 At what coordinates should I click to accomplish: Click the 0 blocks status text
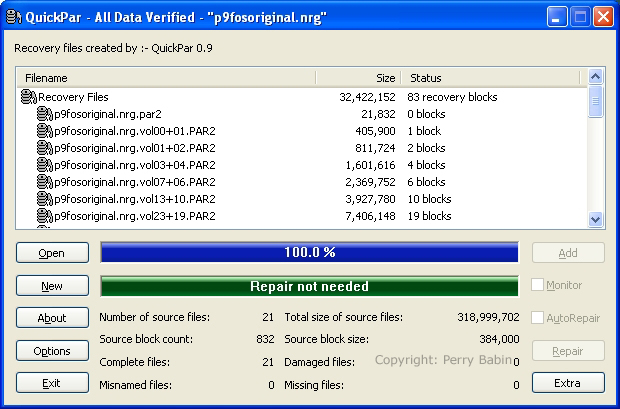pos(426,114)
